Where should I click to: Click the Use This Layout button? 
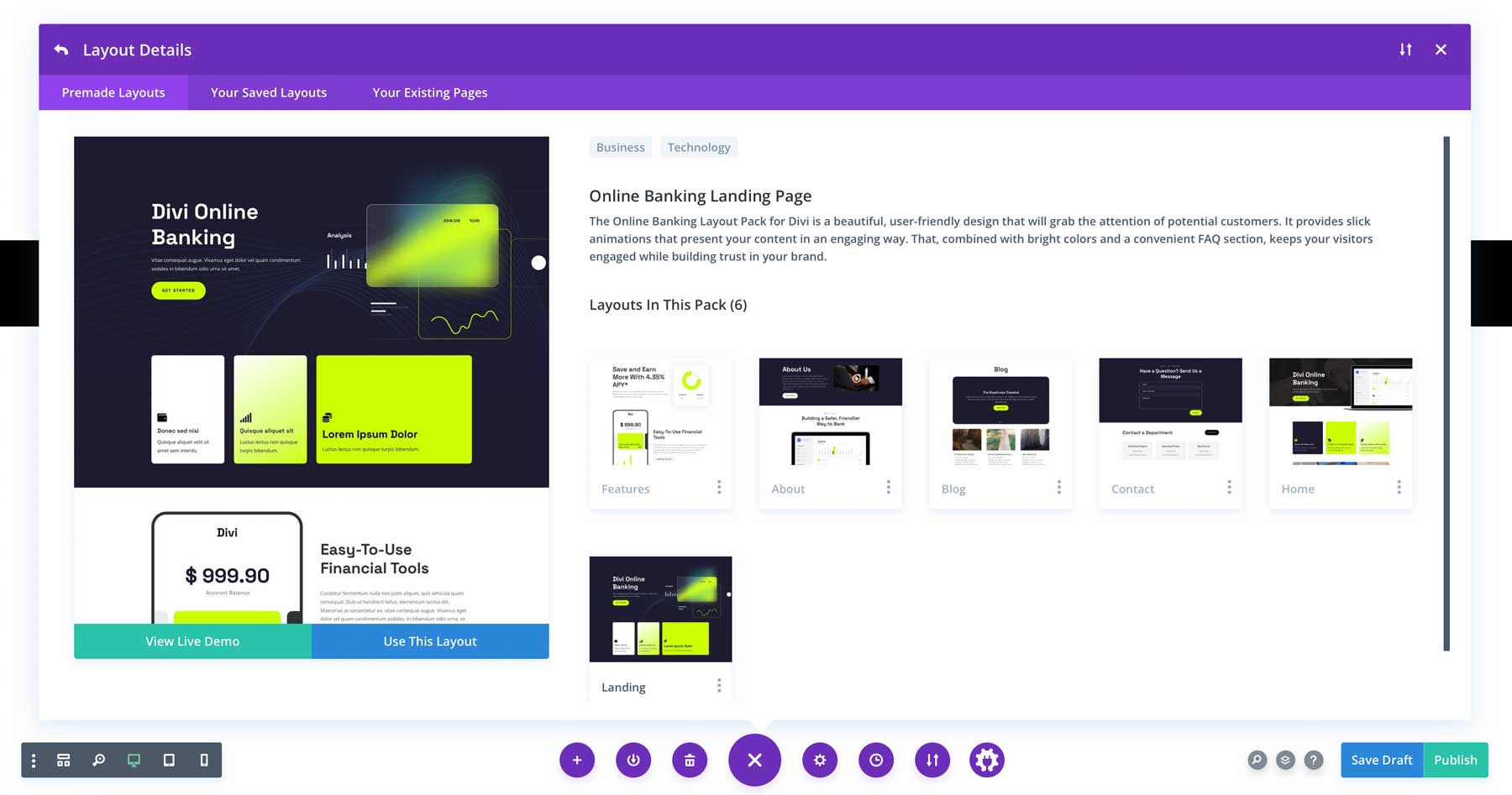(429, 641)
